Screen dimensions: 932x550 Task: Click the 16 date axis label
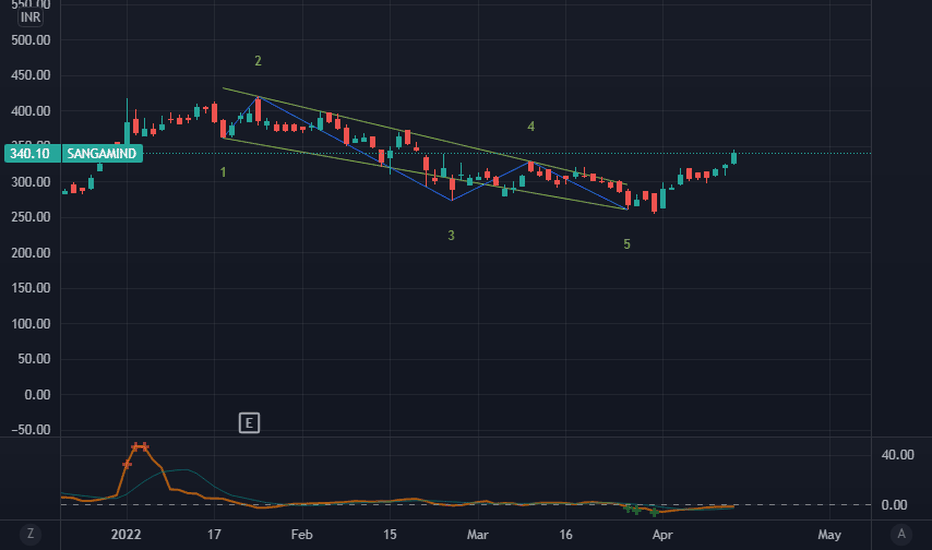(x=565, y=535)
